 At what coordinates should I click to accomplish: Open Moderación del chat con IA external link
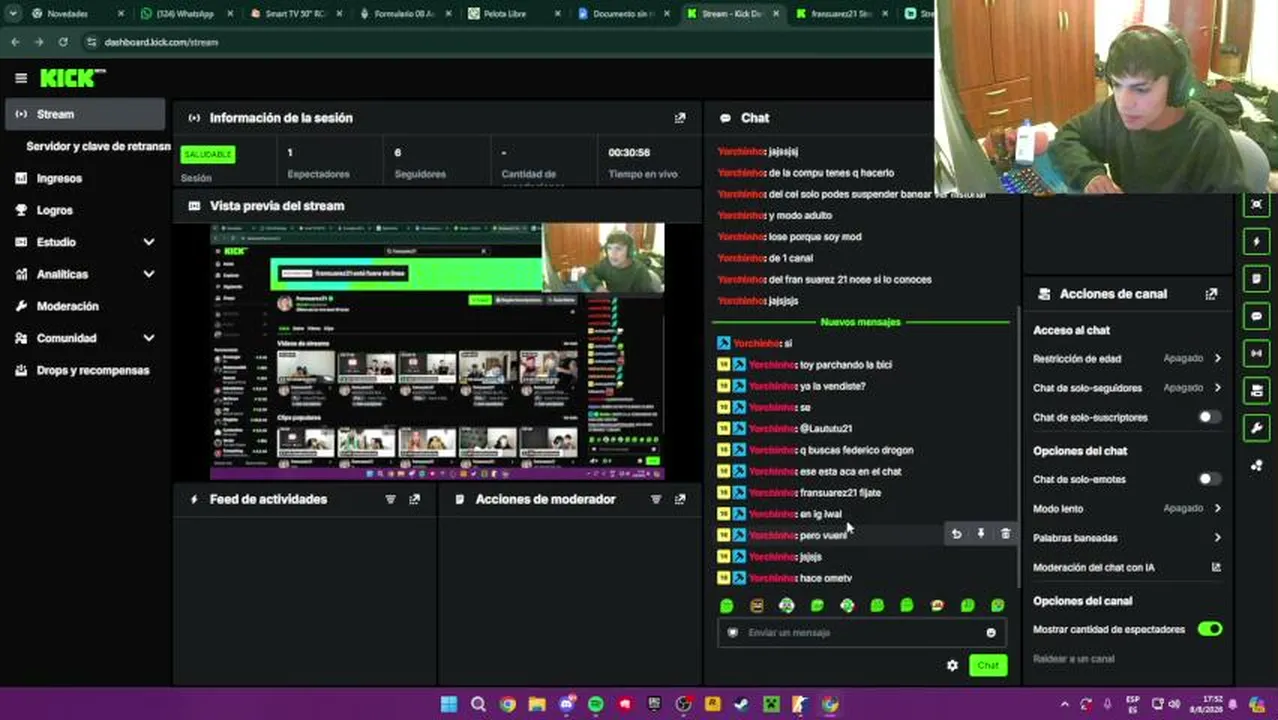(1216, 567)
